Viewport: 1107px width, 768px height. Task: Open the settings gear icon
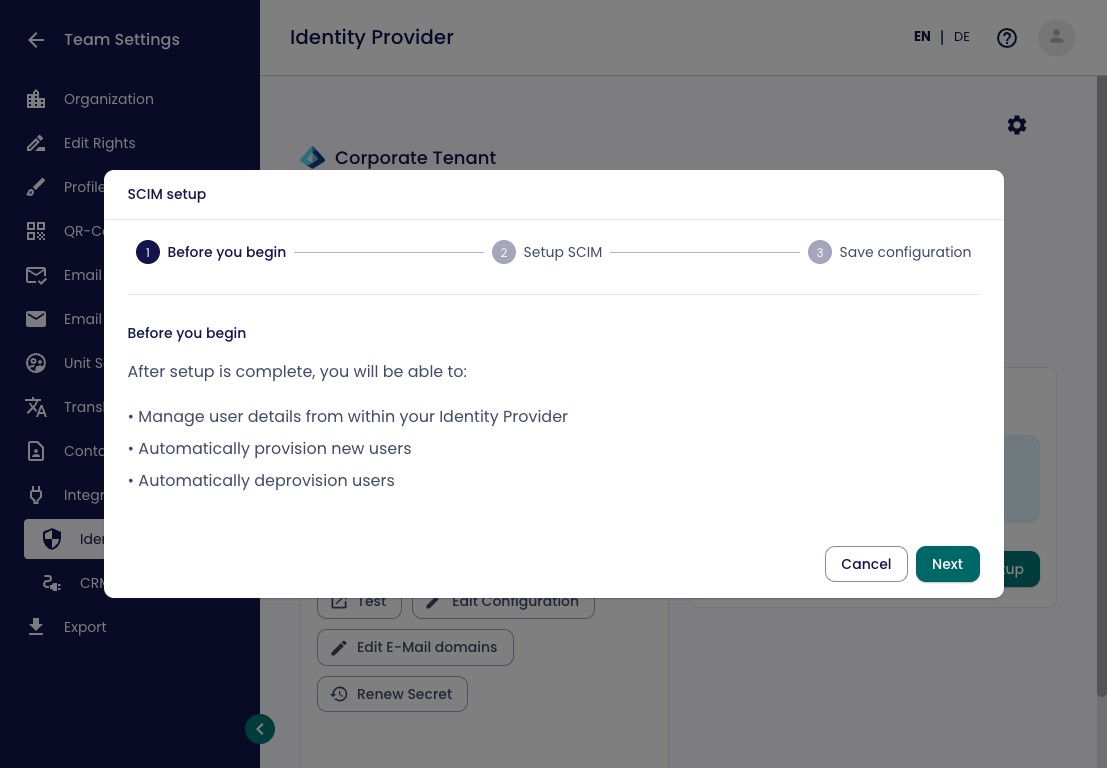[1017, 126]
